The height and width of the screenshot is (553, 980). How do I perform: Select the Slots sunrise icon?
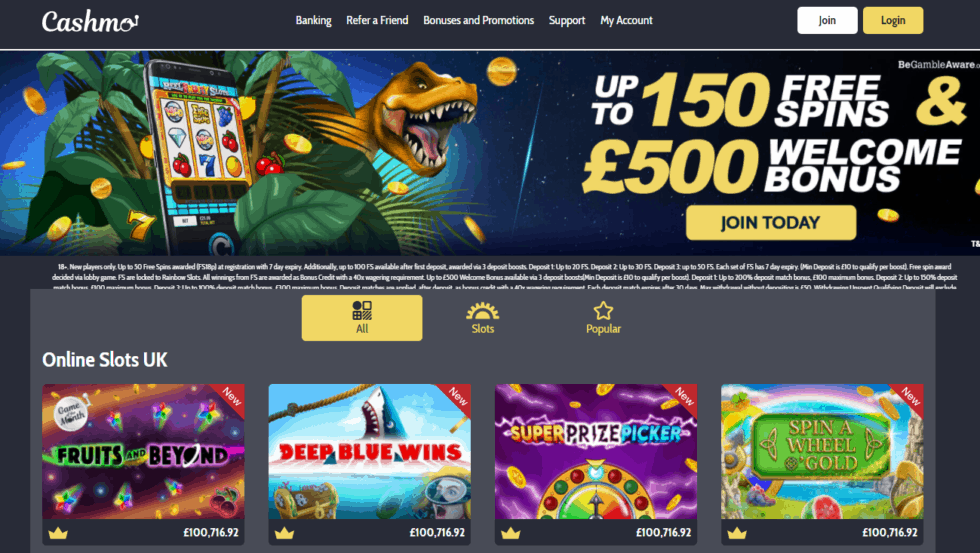click(482, 311)
